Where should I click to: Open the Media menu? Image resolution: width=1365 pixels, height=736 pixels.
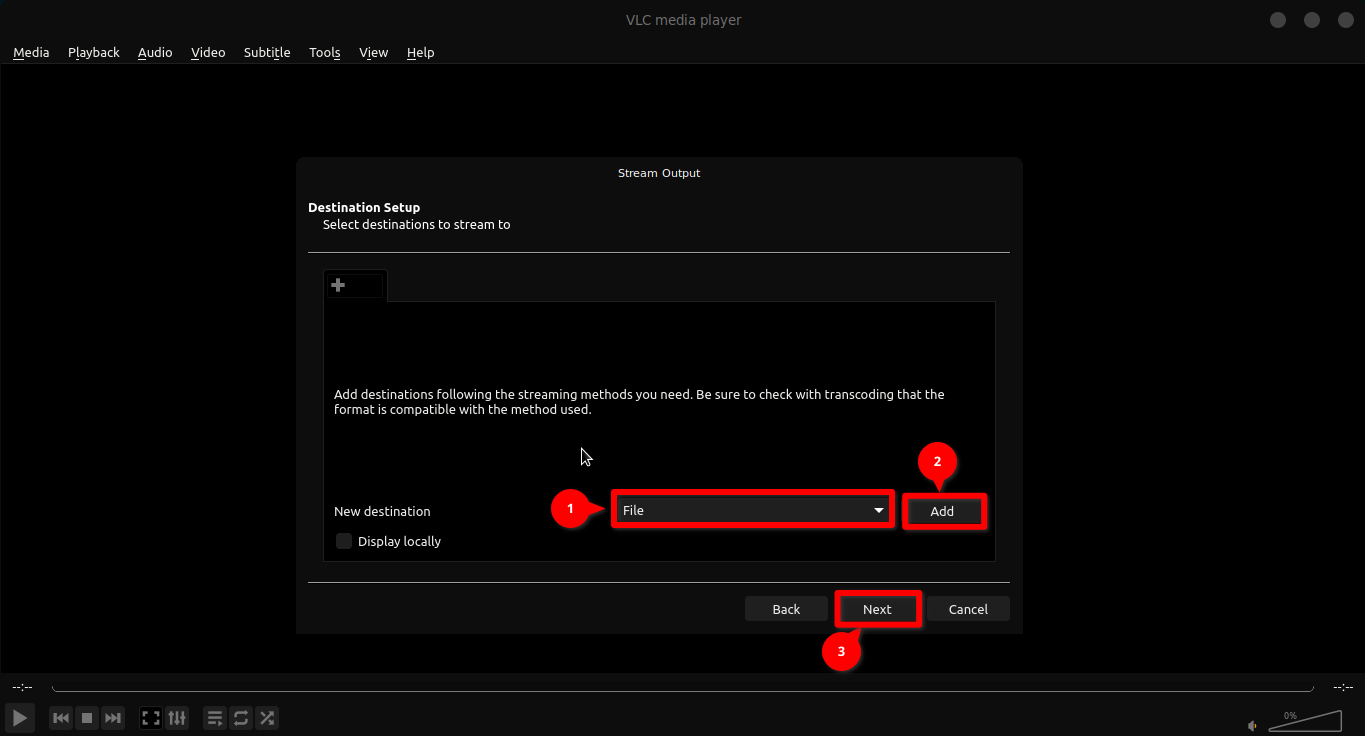(x=31, y=52)
